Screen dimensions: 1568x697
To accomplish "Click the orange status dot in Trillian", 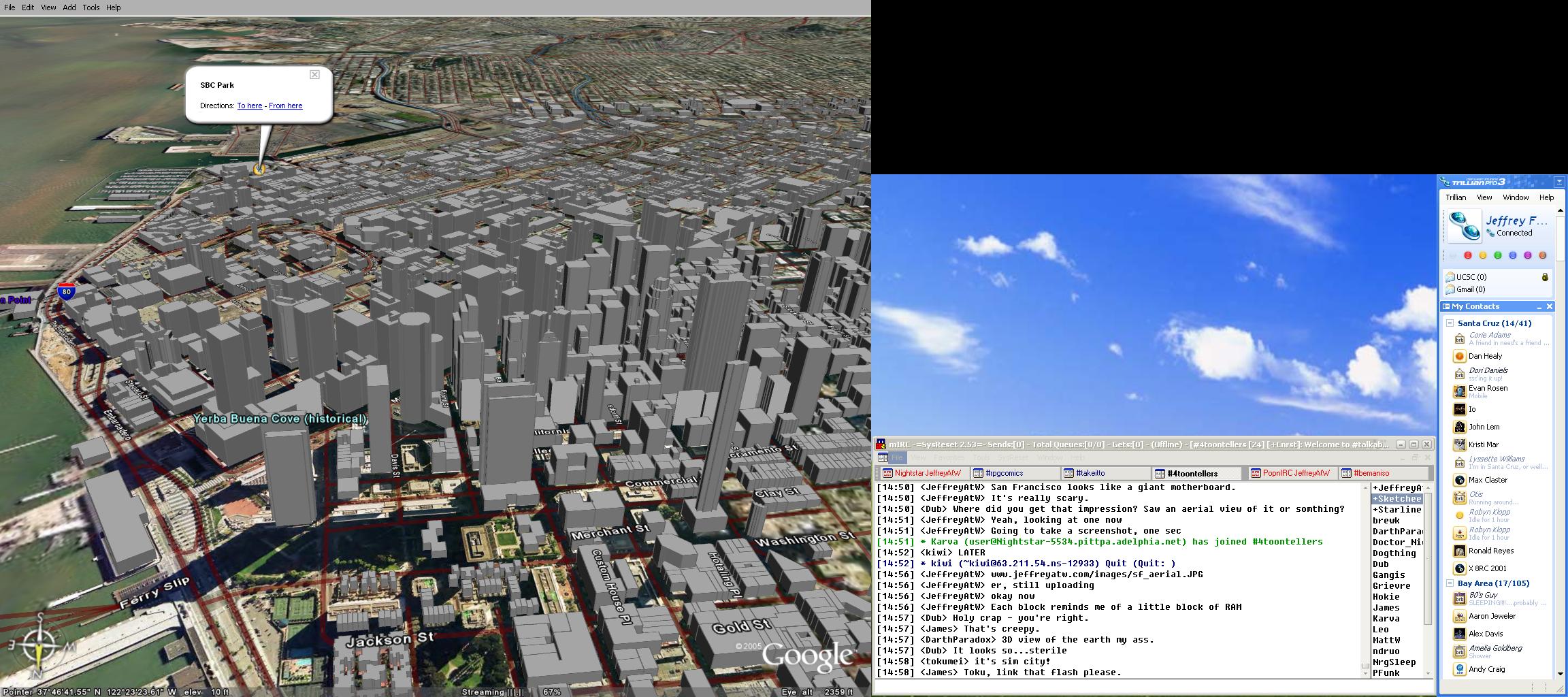I will pyautogui.click(x=1543, y=255).
